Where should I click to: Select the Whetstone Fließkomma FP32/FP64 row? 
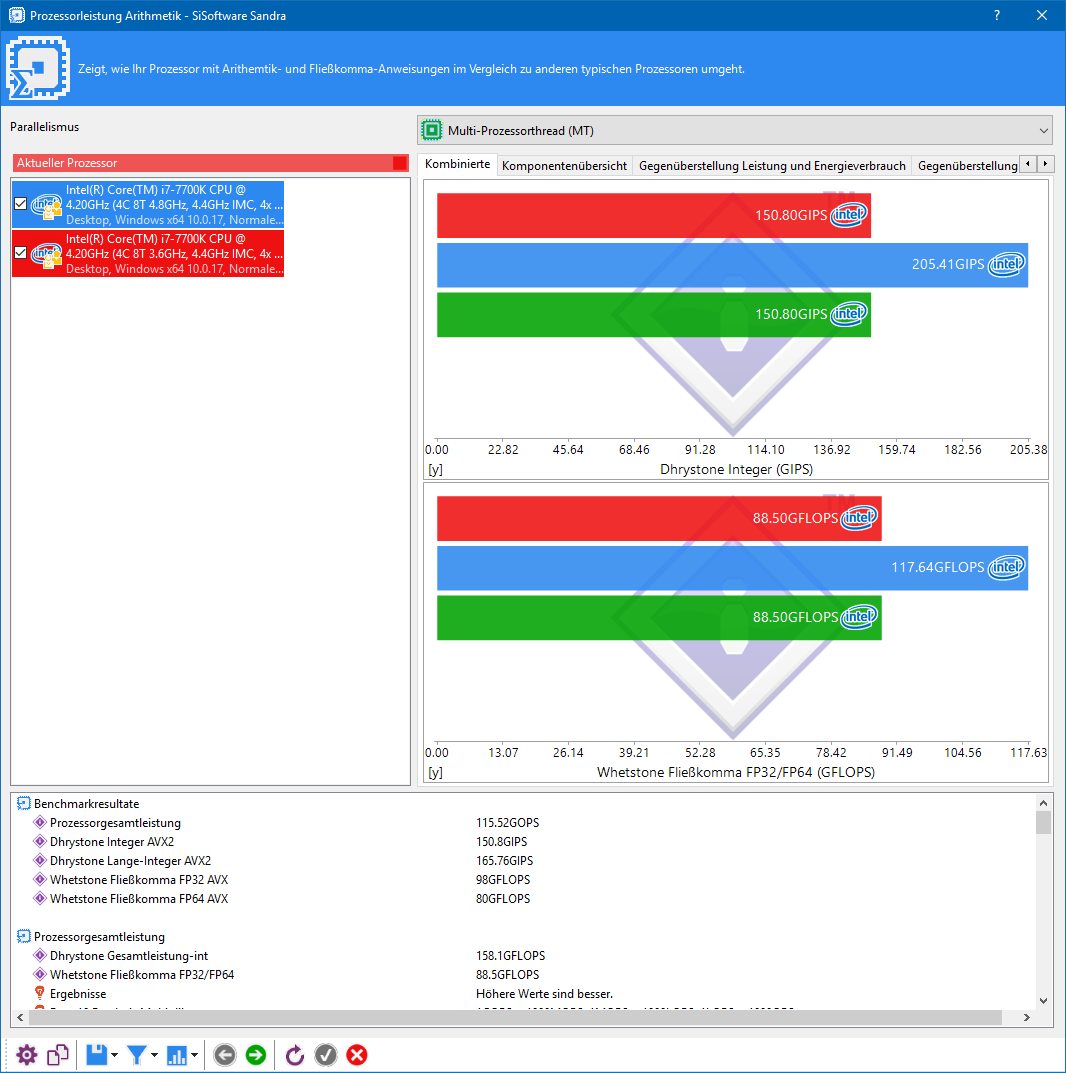[x=523, y=974]
